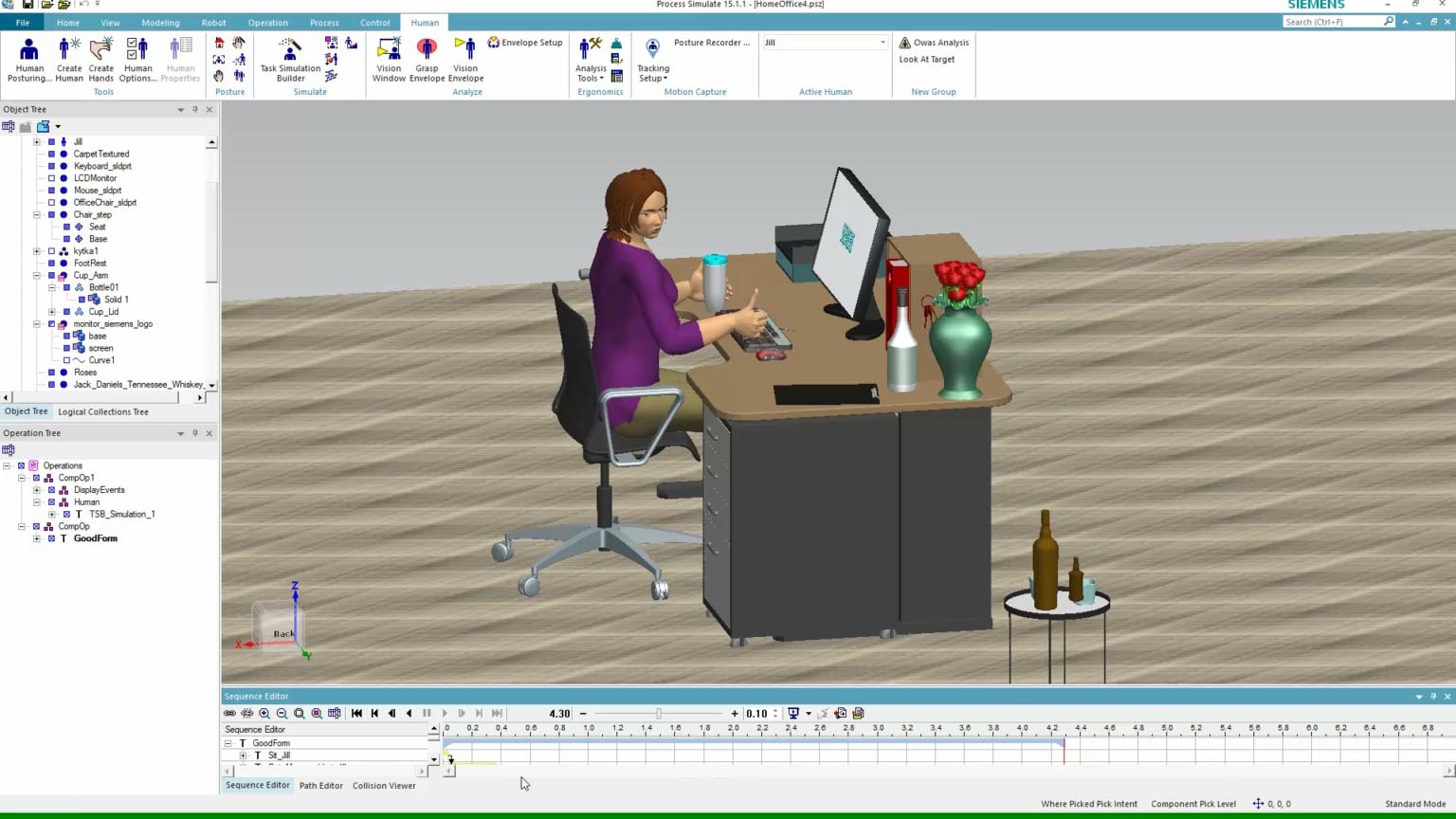The width and height of the screenshot is (1456, 819).
Task: Pause the simulation playback
Action: (427, 713)
